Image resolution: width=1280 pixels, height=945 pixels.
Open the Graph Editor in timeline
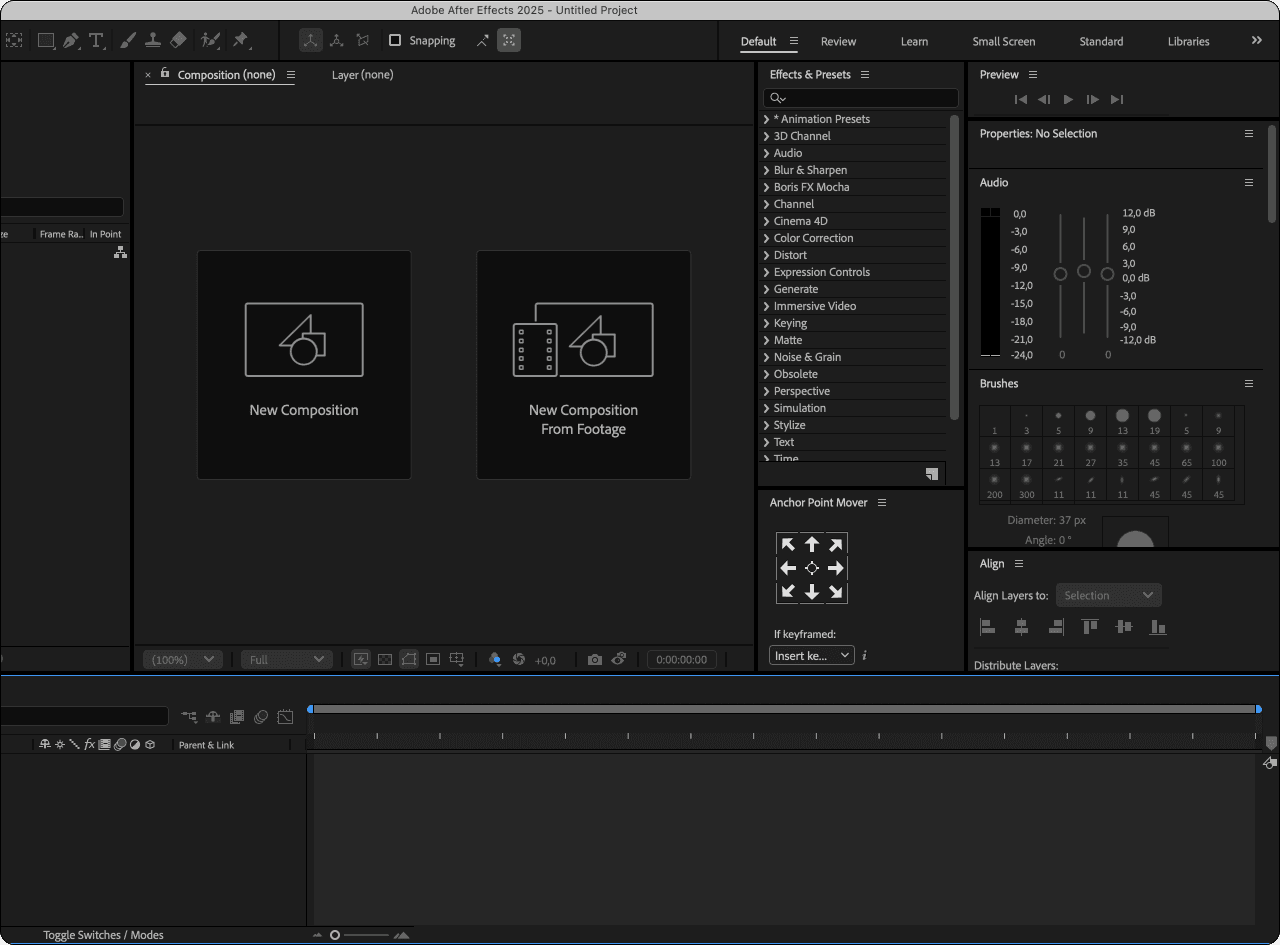285,717
